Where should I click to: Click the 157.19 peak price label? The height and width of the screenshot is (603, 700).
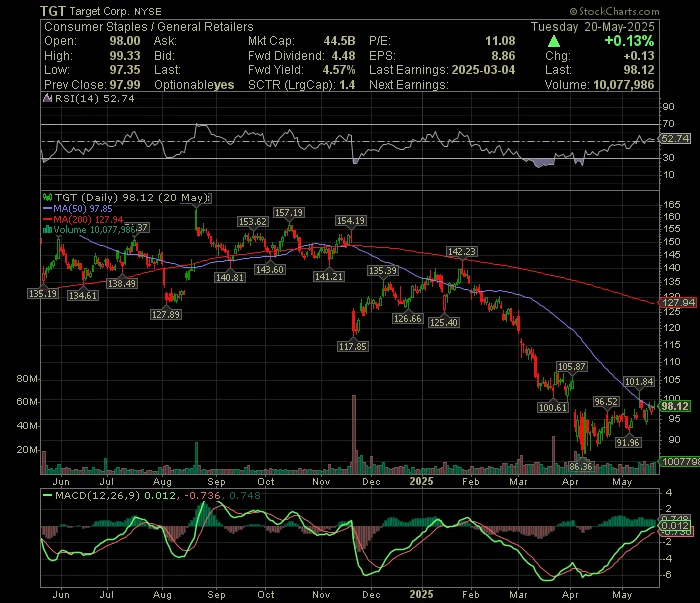[289, 213]
